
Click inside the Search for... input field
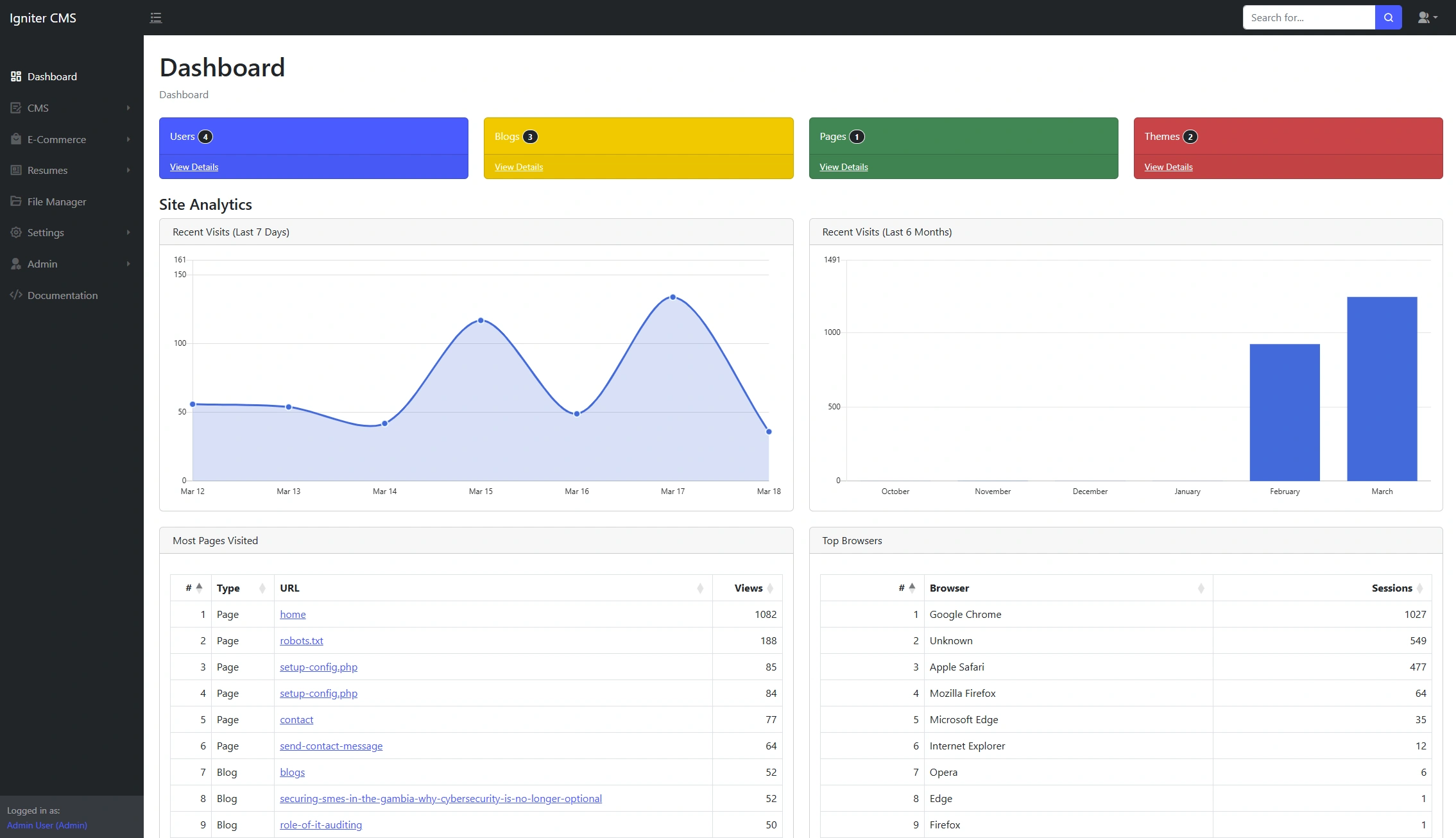(1309, 17)
